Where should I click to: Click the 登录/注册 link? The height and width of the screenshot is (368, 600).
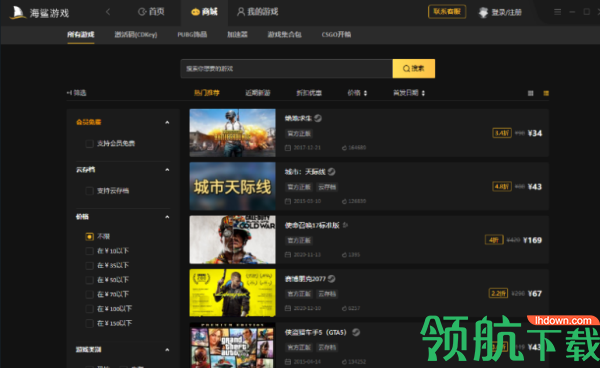click(x=507, y=13)
